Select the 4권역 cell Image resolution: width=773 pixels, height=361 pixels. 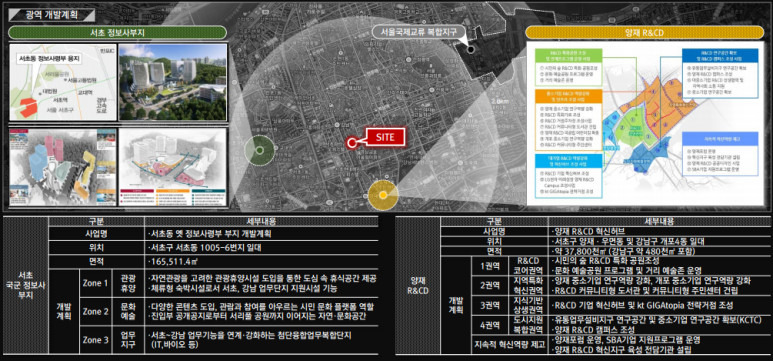pyautogui.click(x=489, y=325)
